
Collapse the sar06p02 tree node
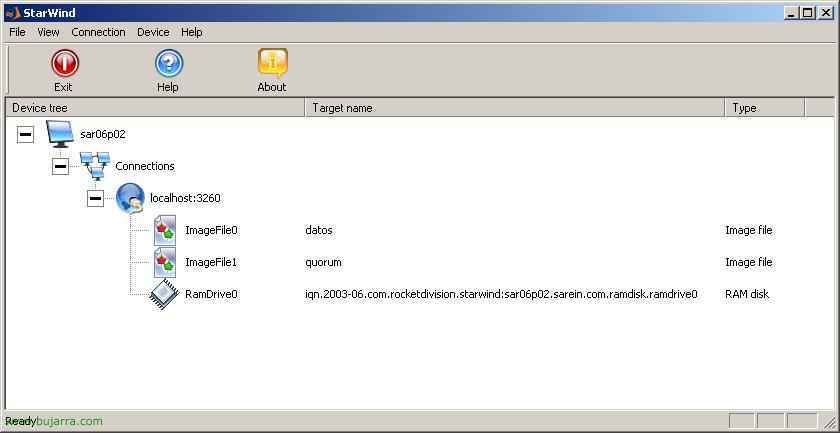click(25, 134)
